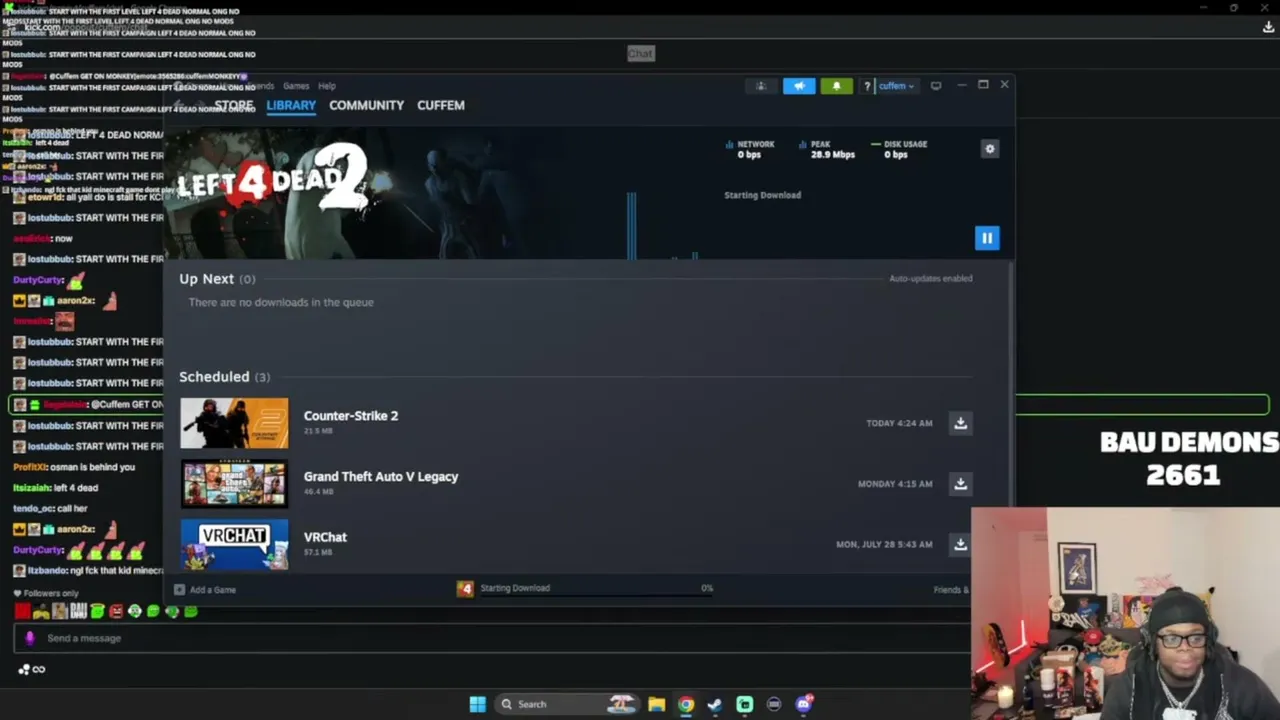Open Steam from the taskbar
This screenshot has width=1280, height=720.
point(715,704)
